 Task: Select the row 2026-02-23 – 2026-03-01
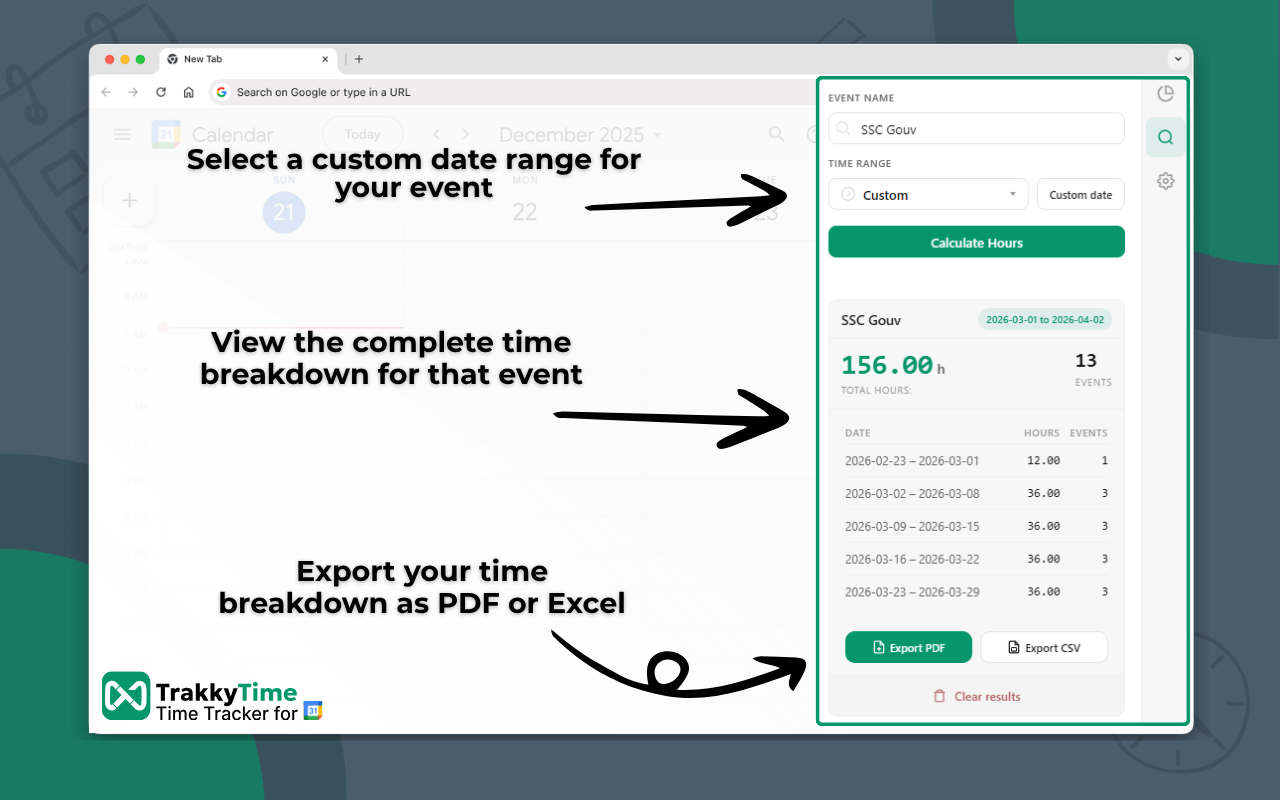[x=976, y=461]
